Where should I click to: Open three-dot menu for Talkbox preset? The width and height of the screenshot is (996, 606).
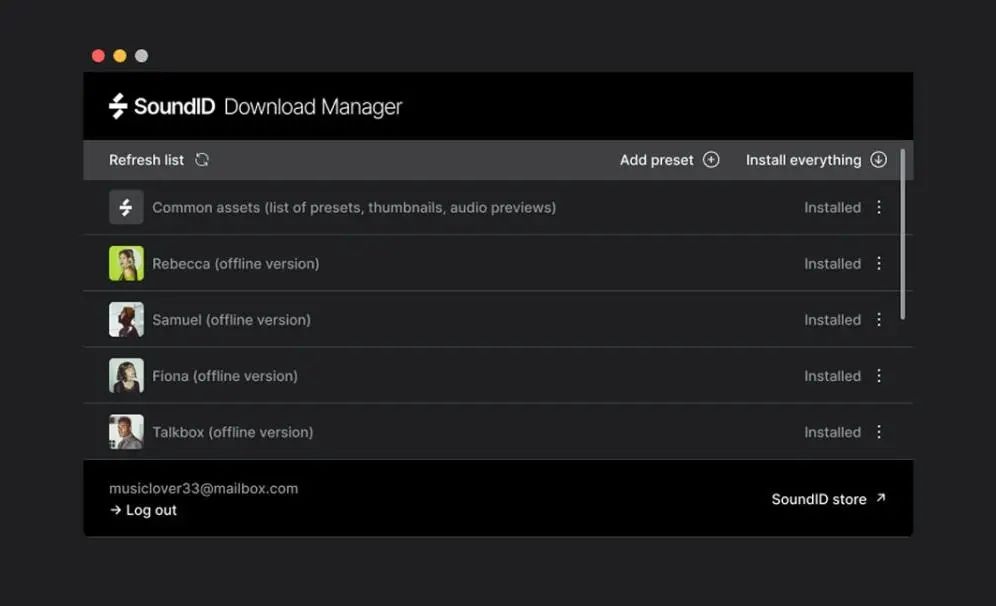click(879, 432)
